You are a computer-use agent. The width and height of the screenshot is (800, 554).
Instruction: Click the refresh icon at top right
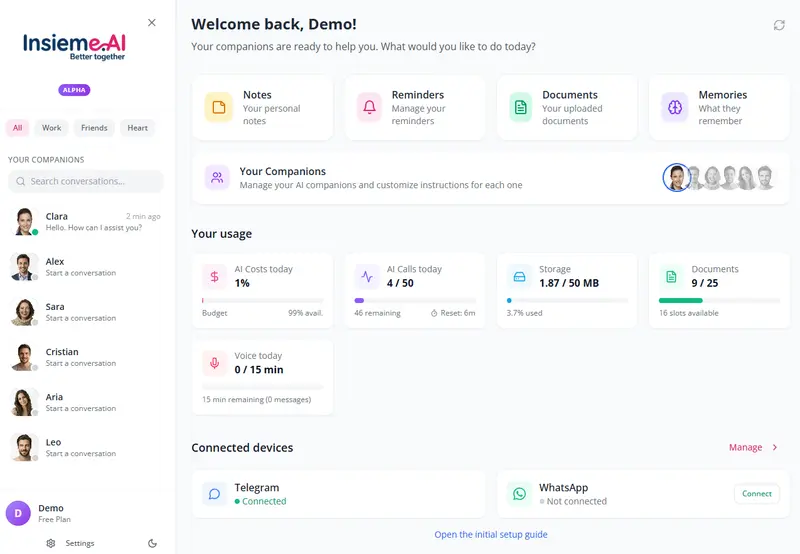coord(779,25)
